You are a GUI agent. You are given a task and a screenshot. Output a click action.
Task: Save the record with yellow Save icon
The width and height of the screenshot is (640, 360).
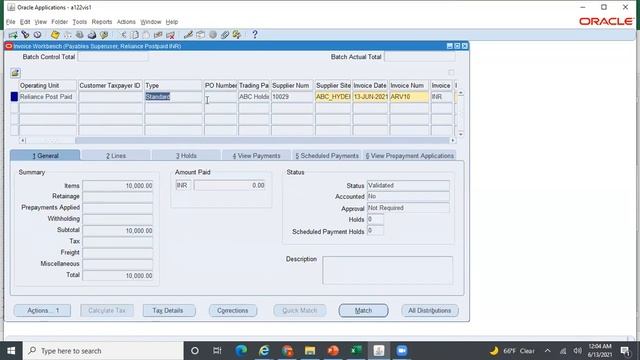(55, 35)
